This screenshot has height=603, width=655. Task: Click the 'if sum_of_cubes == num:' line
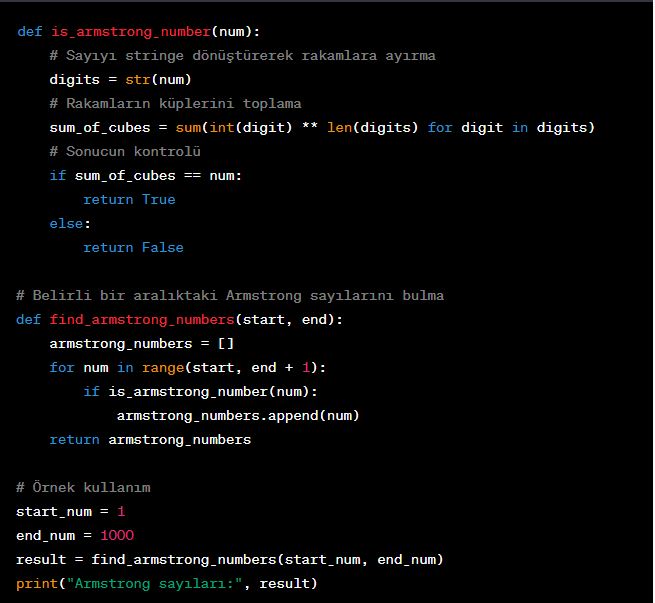tap(145, 175)
